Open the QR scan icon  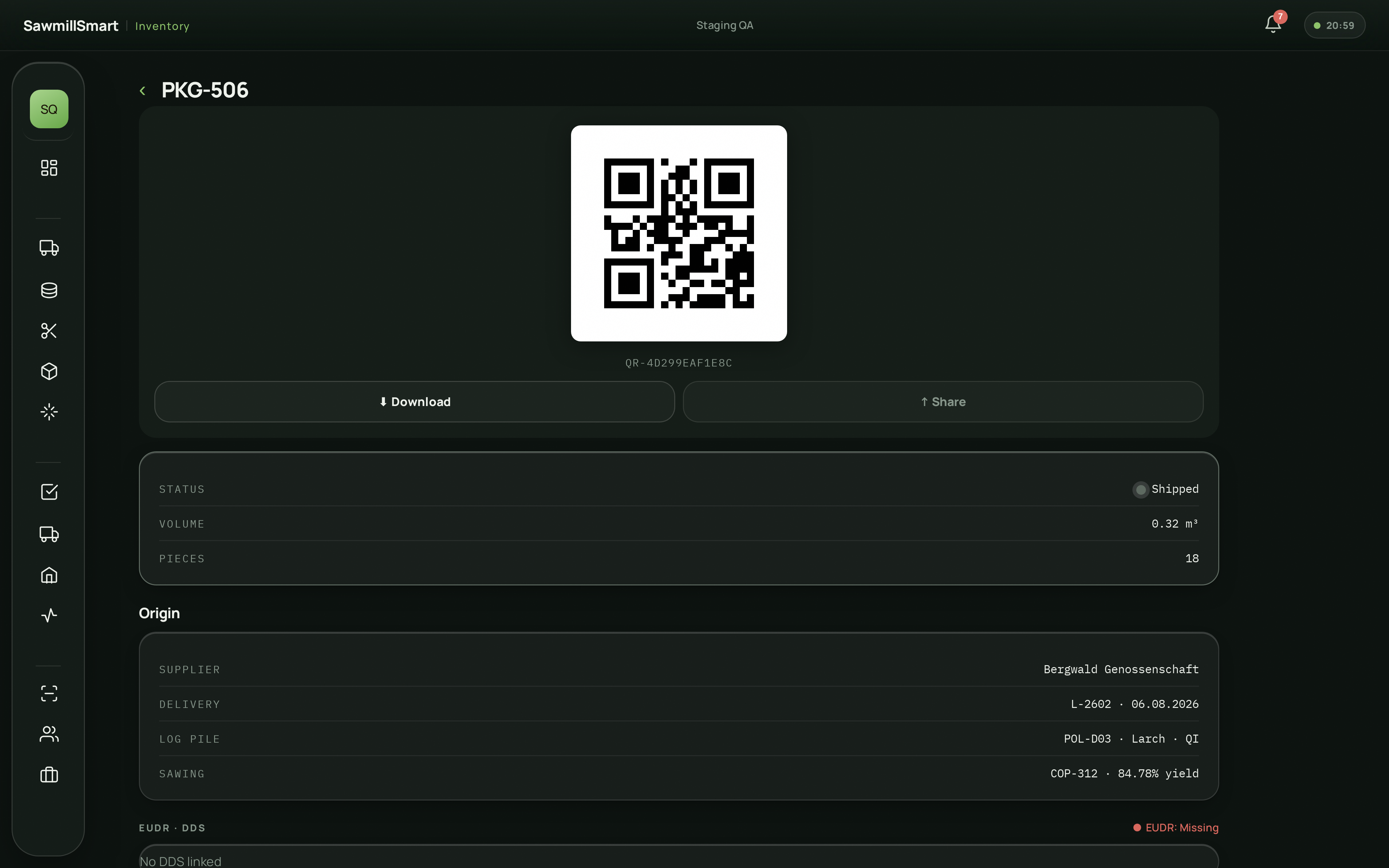(x=49, y=693)
